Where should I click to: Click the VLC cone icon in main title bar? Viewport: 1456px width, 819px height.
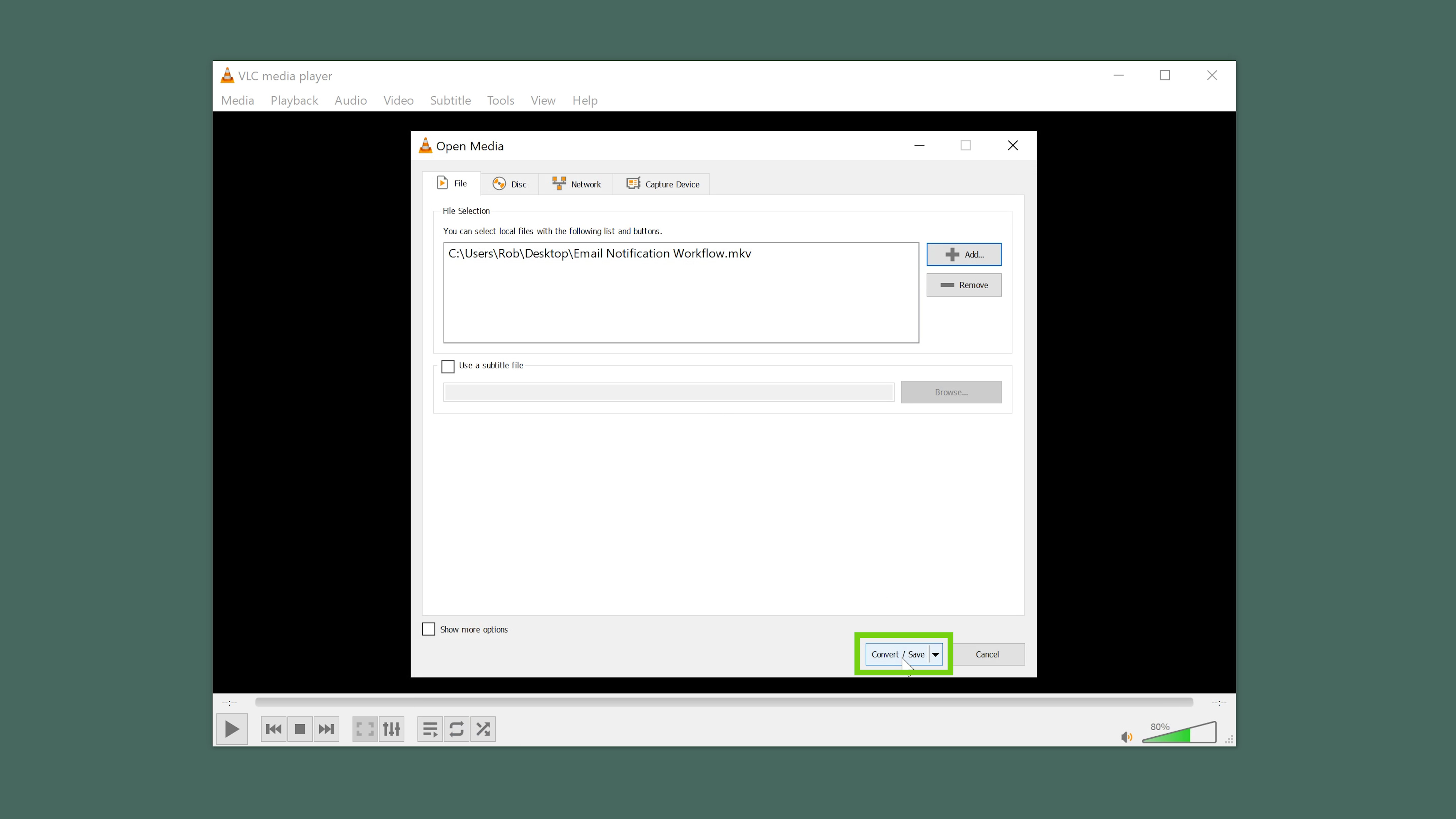tap(227, 75)
